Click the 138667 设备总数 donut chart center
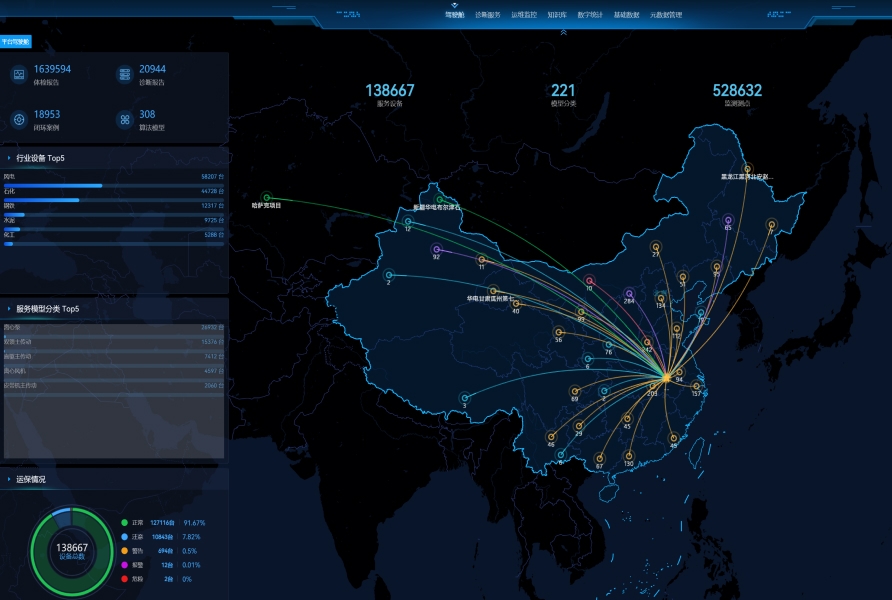 [x=72, y=550]
